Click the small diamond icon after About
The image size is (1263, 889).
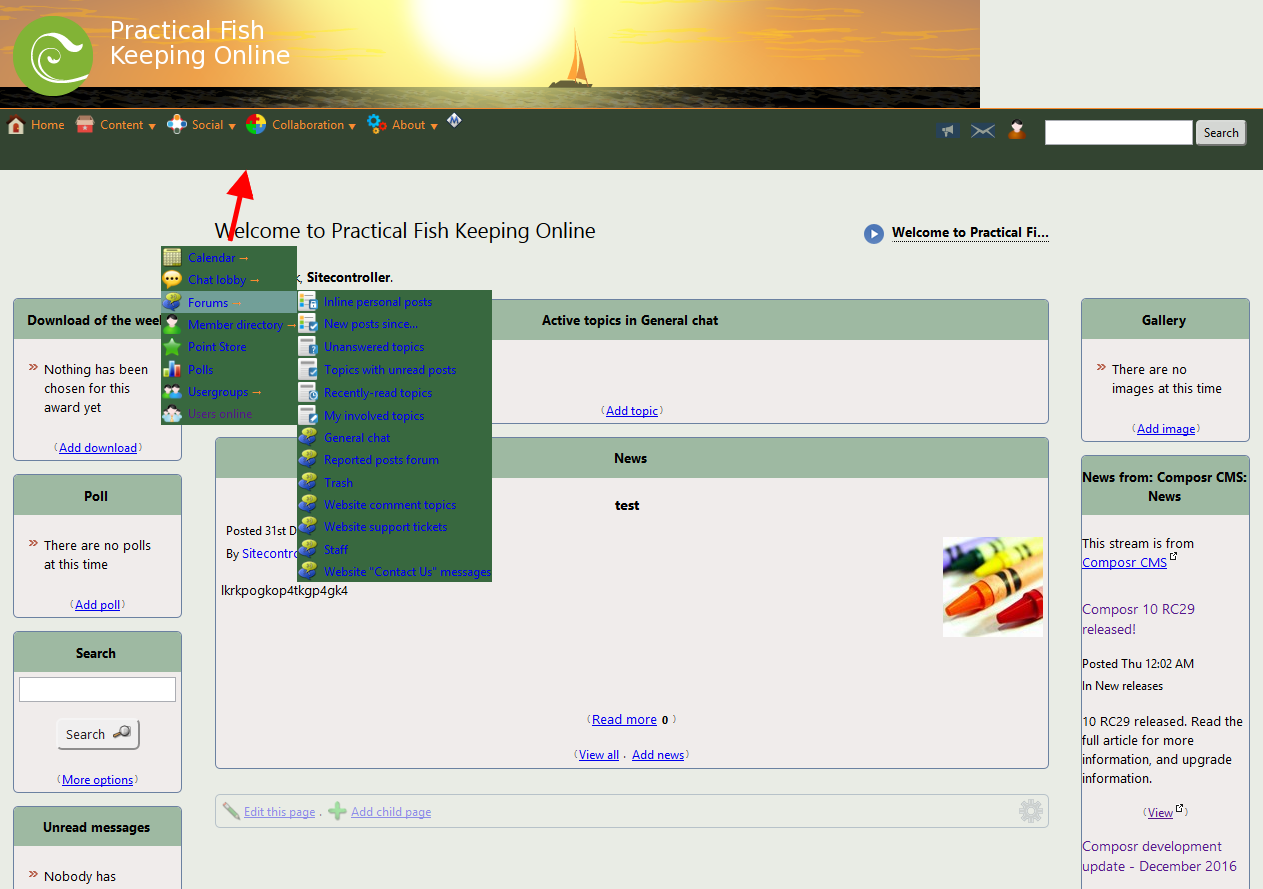pyautogui.click(x=454, y=121)
